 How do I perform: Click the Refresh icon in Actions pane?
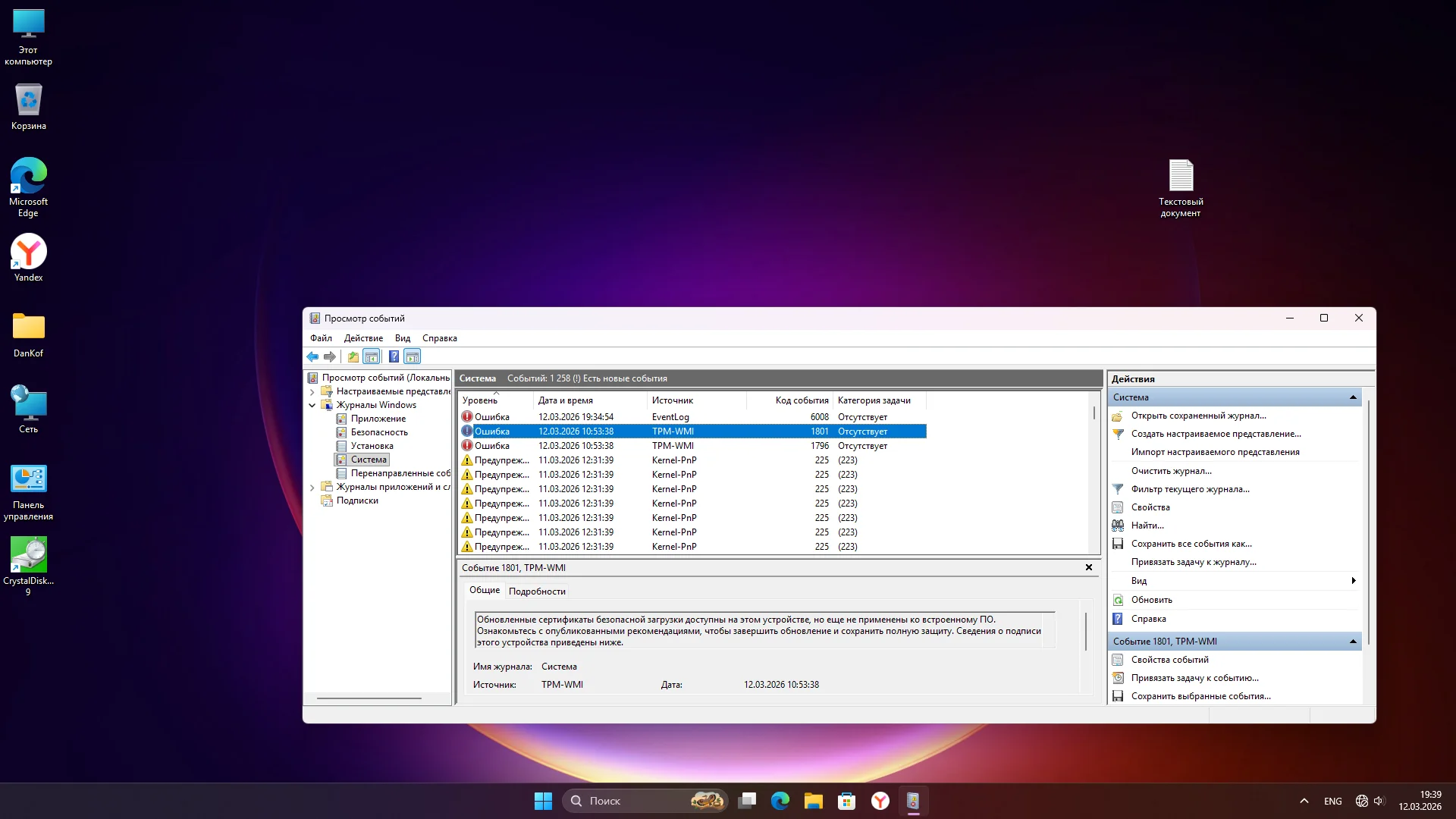tap(1118, 600)
